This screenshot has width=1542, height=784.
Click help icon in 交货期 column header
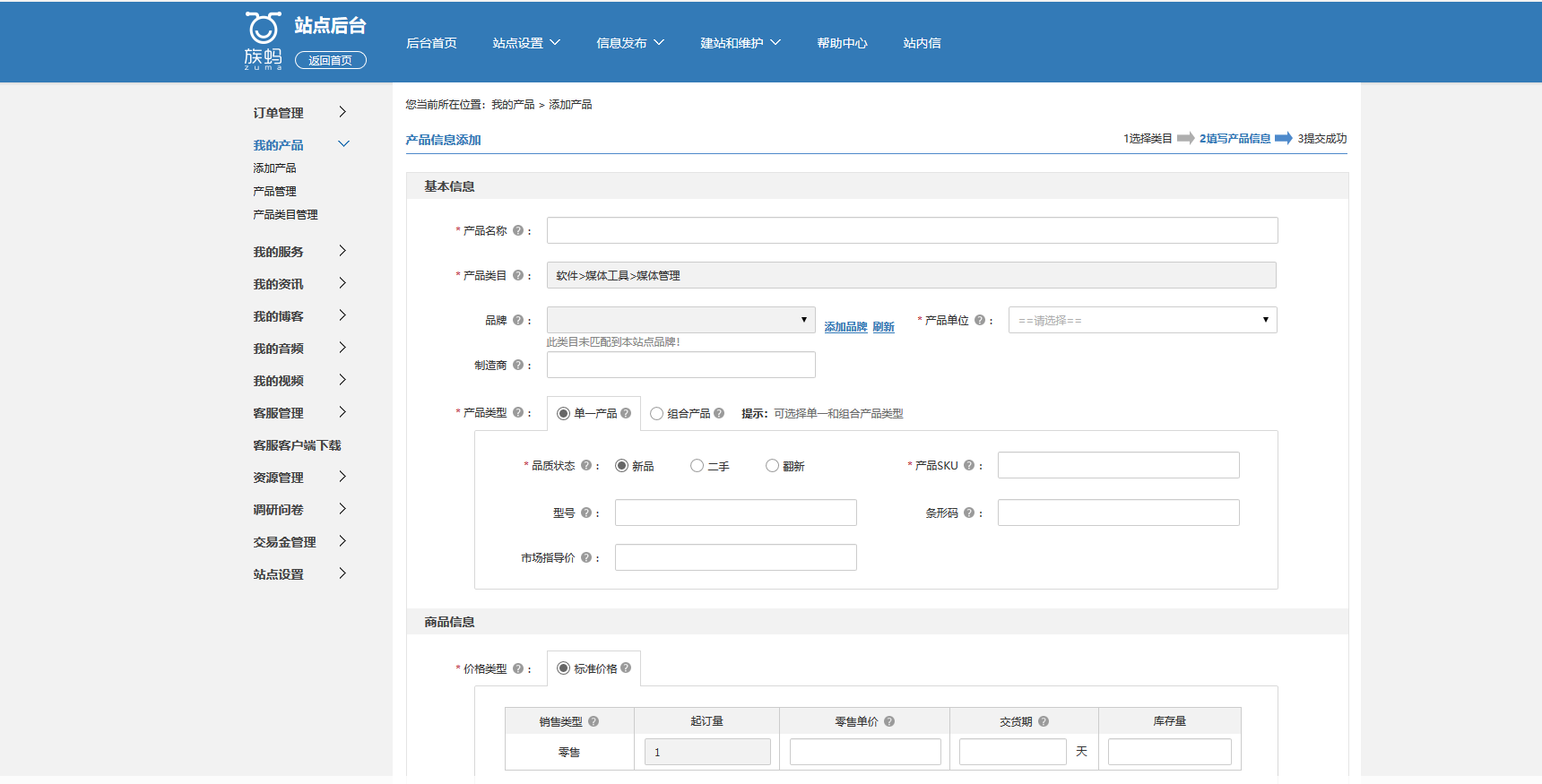[x=1044, y=721]
